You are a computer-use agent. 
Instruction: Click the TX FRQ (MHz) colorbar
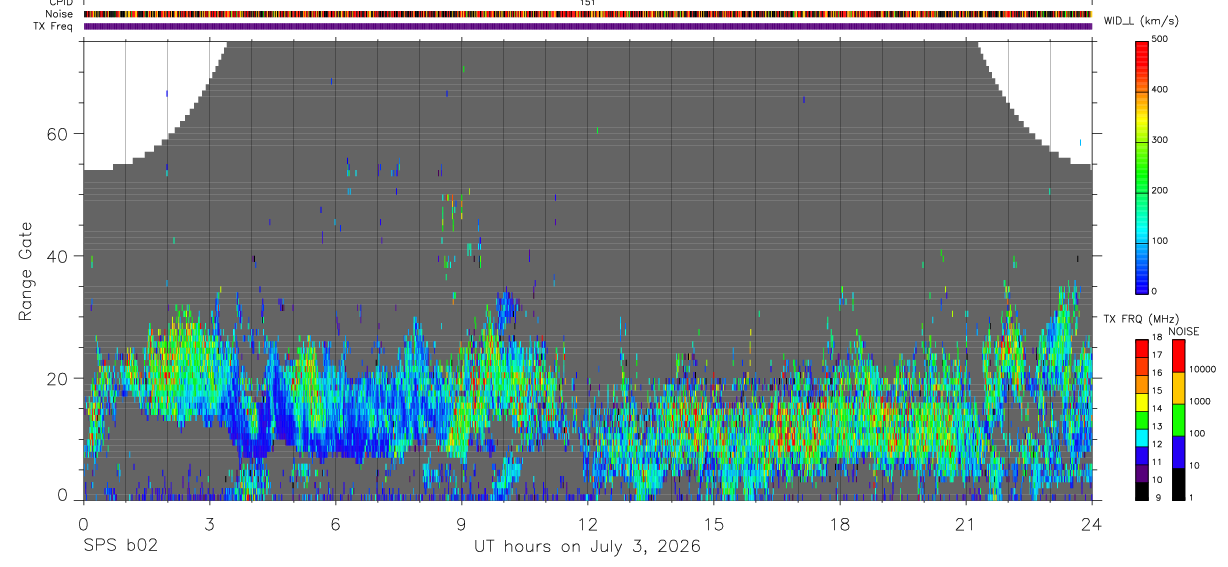tap(1142, 419)
